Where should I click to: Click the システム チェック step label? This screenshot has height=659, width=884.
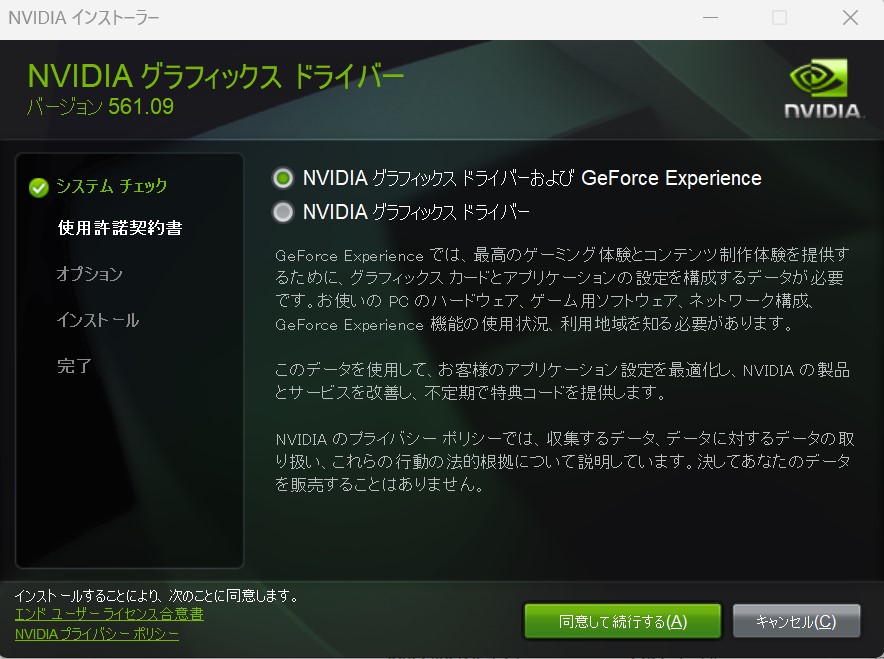[x=111, y=186]
